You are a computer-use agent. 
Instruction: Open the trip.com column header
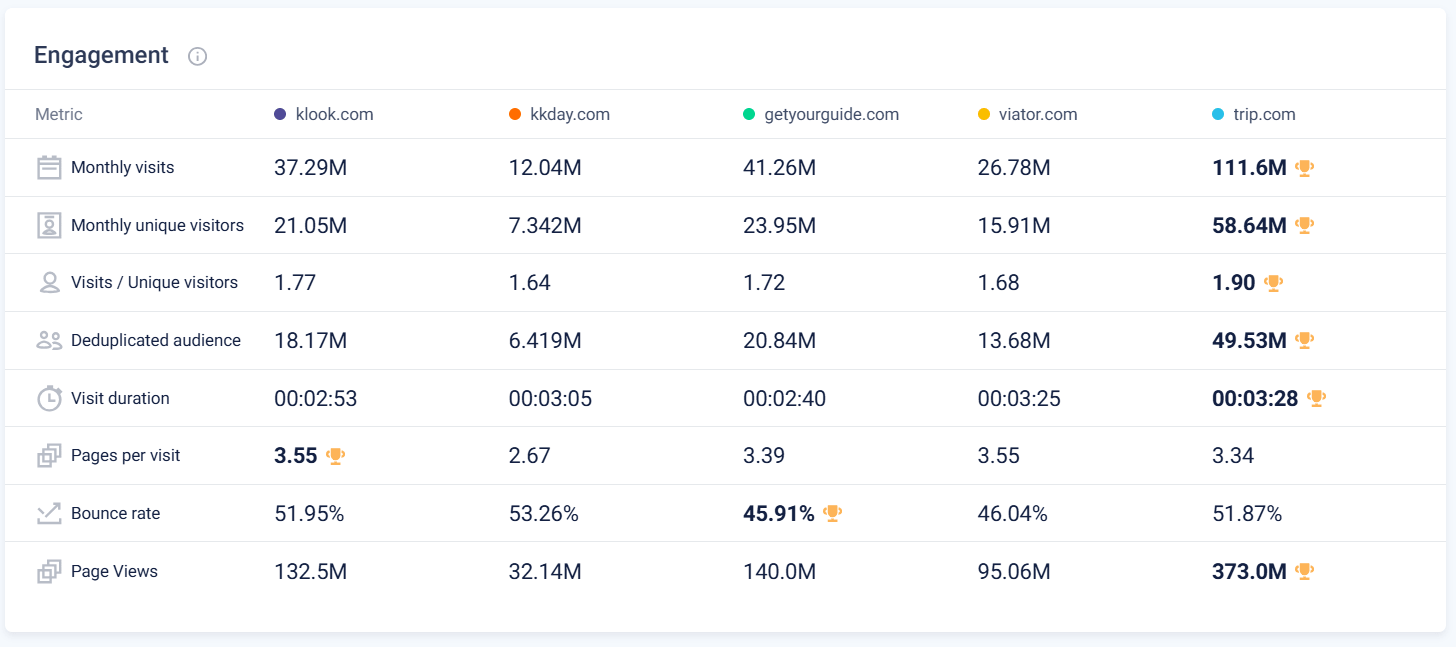[x=1264, y=114]
